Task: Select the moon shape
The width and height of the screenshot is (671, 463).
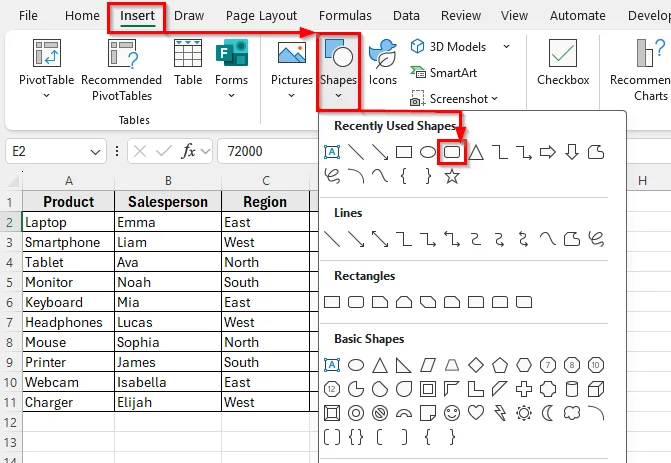Action: pyautogui.click(x=547, y=413)
